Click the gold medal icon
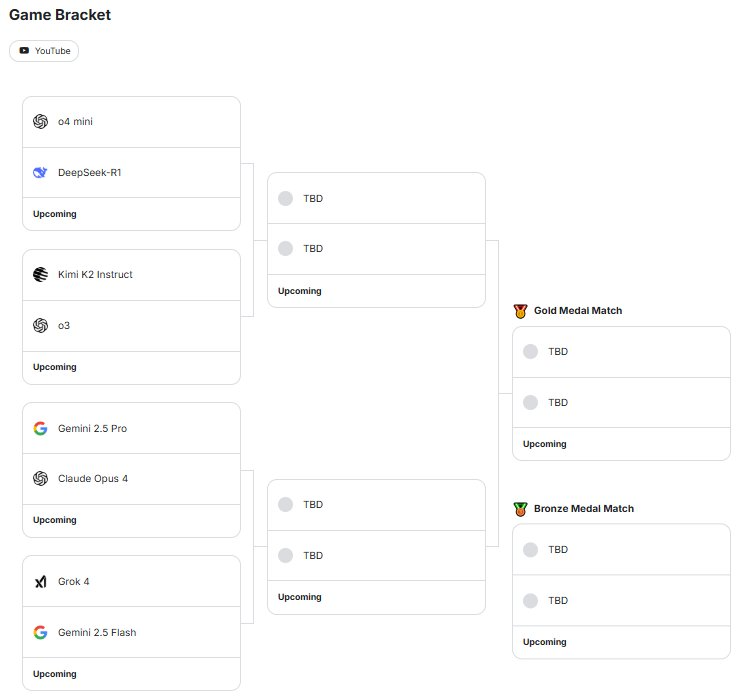Viewport: 739px width, 700px height. pyautogui.click(x=520, y=311)
